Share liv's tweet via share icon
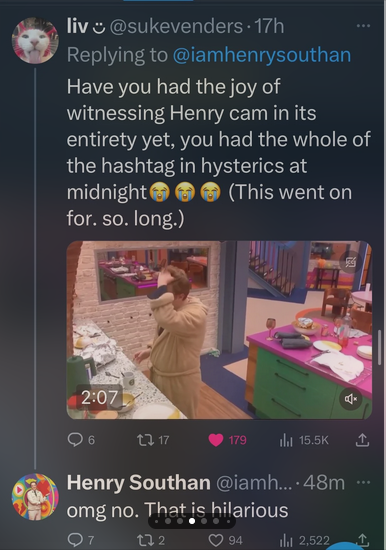386x551 pixels. (x=362, y=440)
